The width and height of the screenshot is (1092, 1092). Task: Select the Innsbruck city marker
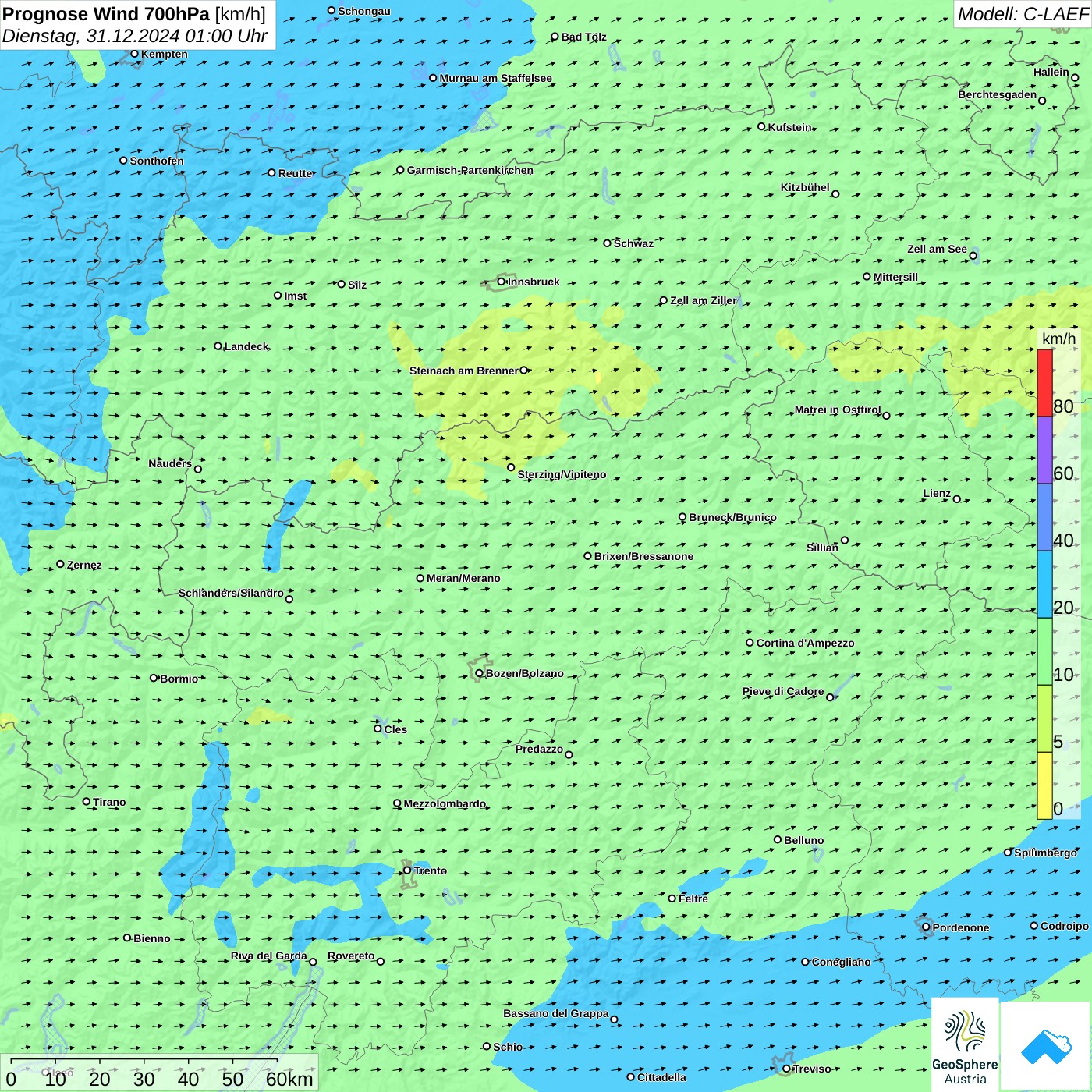tap(502, 282)
